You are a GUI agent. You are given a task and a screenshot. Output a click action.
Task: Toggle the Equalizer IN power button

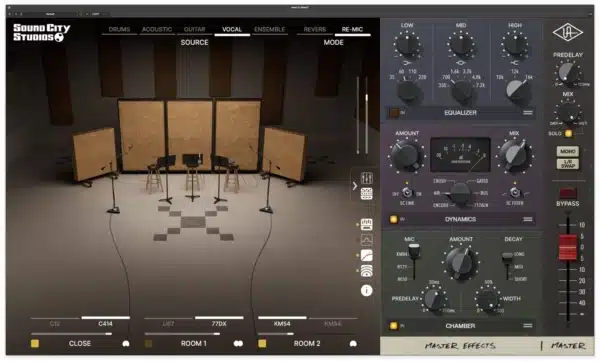[393, 113]
